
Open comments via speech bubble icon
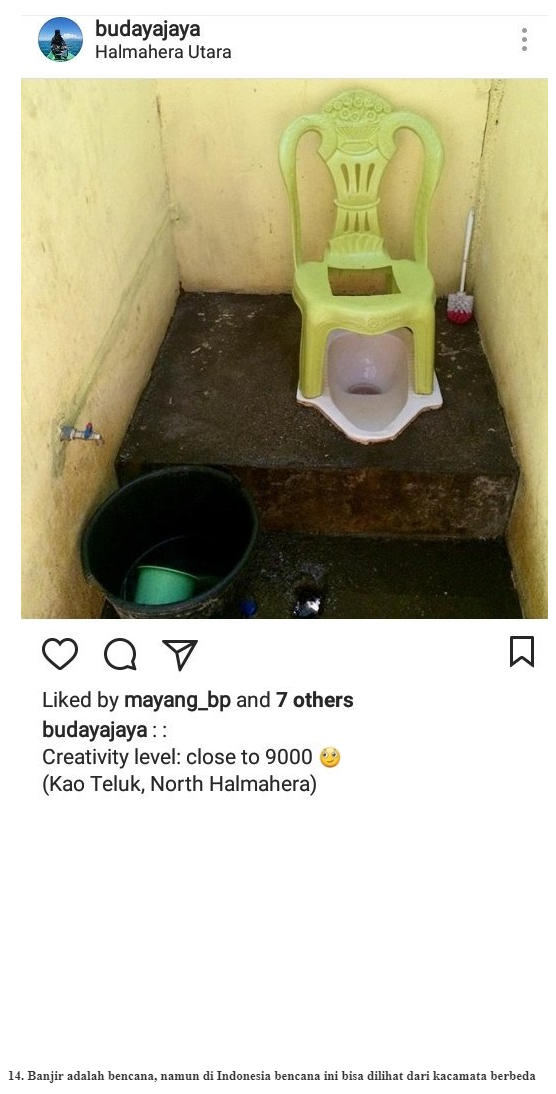coord(120,654)
